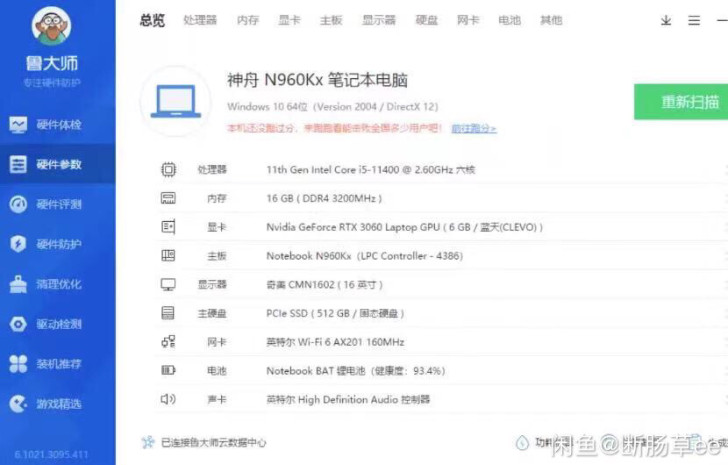The width and height of the screenshot is (728, 465).
Task: Switch to 其他 tab
Action: 551,20
